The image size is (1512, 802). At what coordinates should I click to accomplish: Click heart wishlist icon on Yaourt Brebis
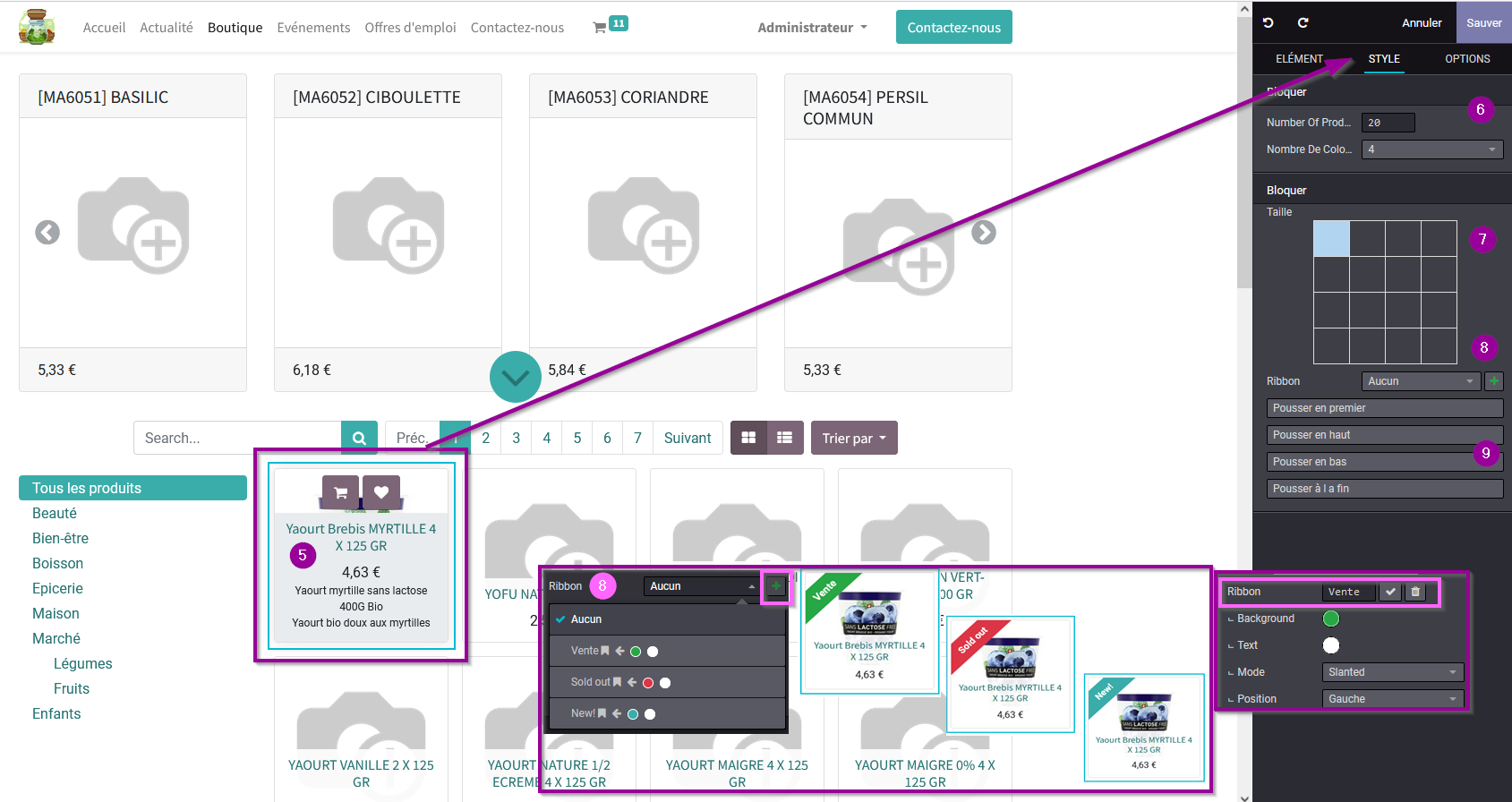pos(381,492)
